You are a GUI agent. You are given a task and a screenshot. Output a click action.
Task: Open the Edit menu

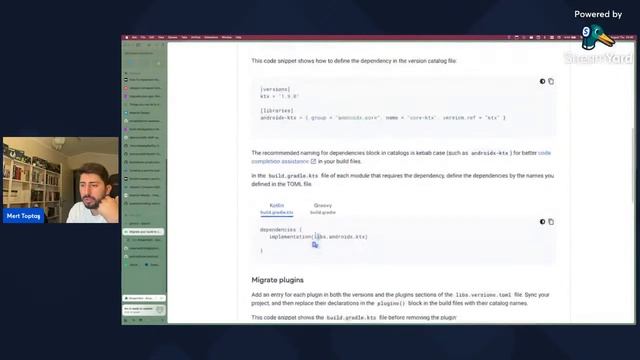151,37
